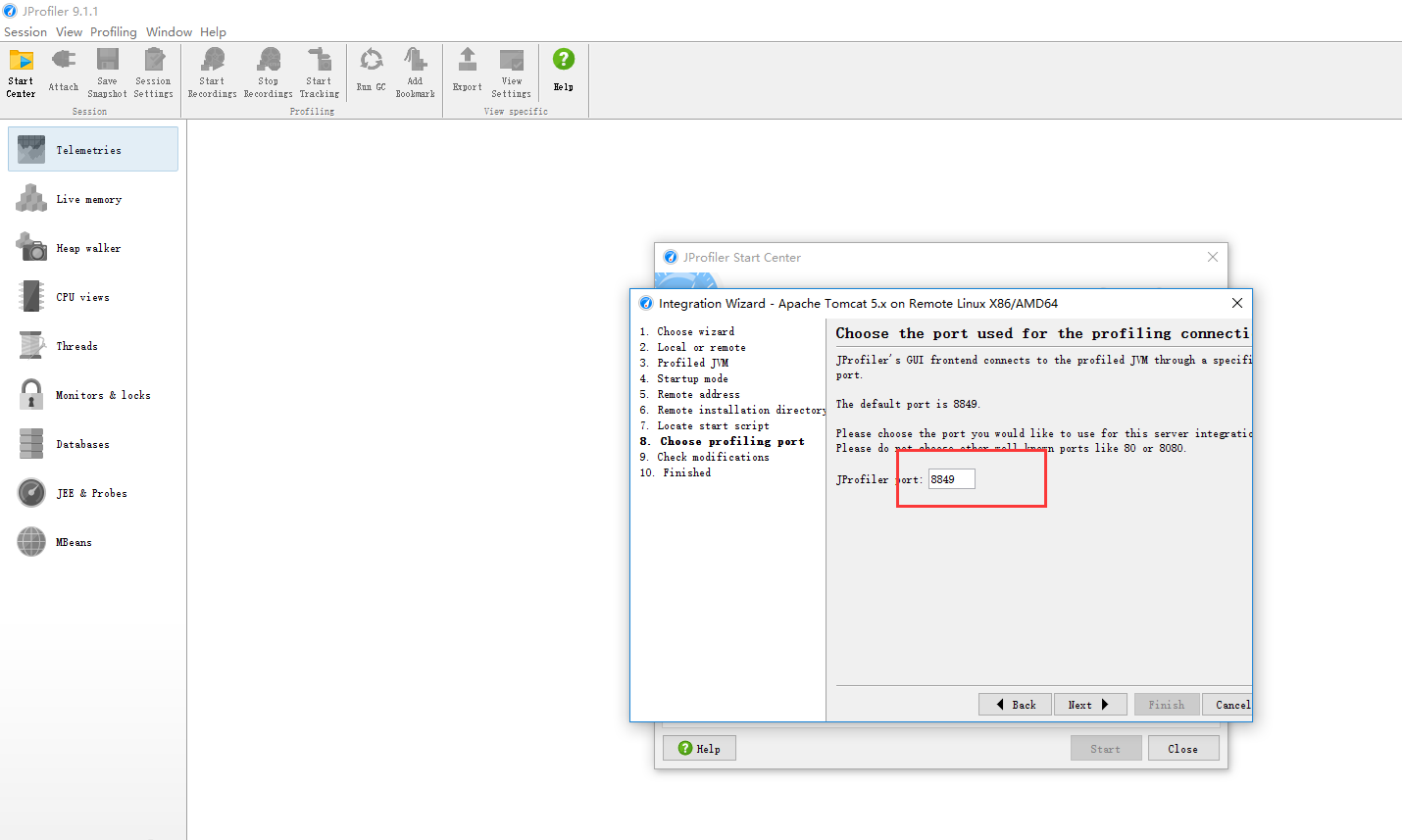This screenshot has height=840, width=1402.
Task: Open the Databases section
Action: click(x=93, y=444)
